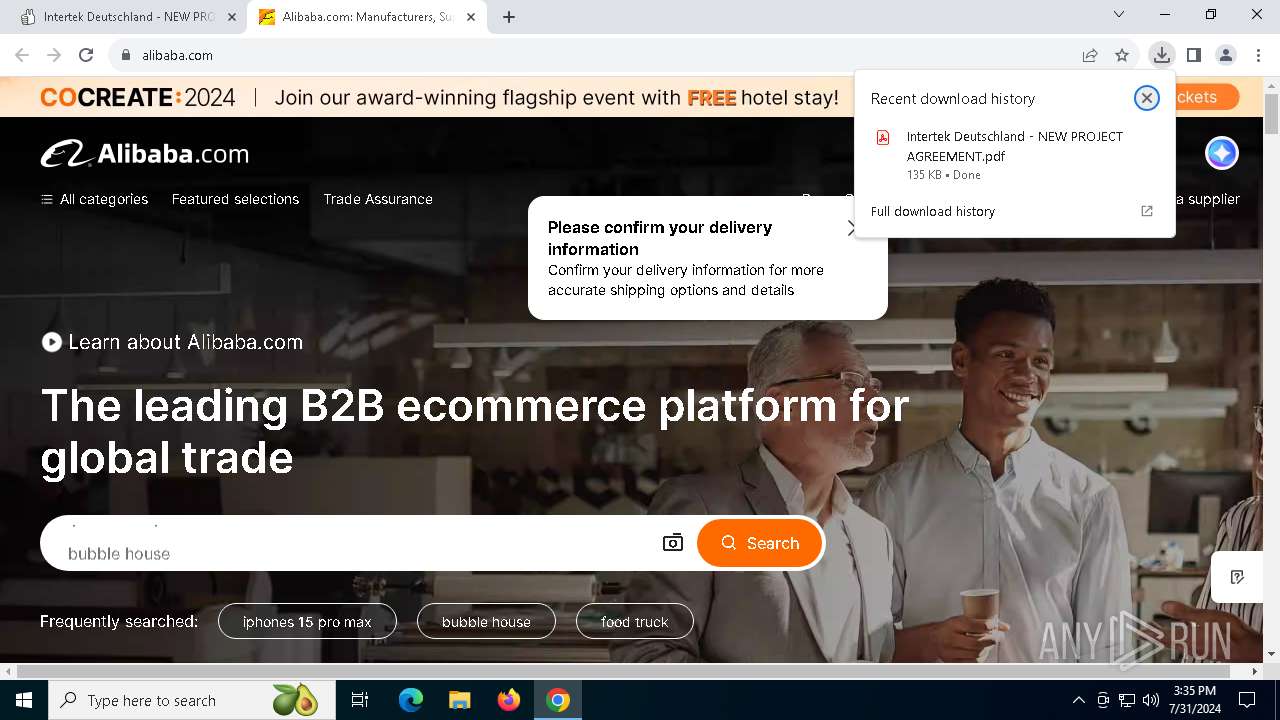Open network settings in system tray
This screenshot has height=720, width=1280.
click(1127, 700)
